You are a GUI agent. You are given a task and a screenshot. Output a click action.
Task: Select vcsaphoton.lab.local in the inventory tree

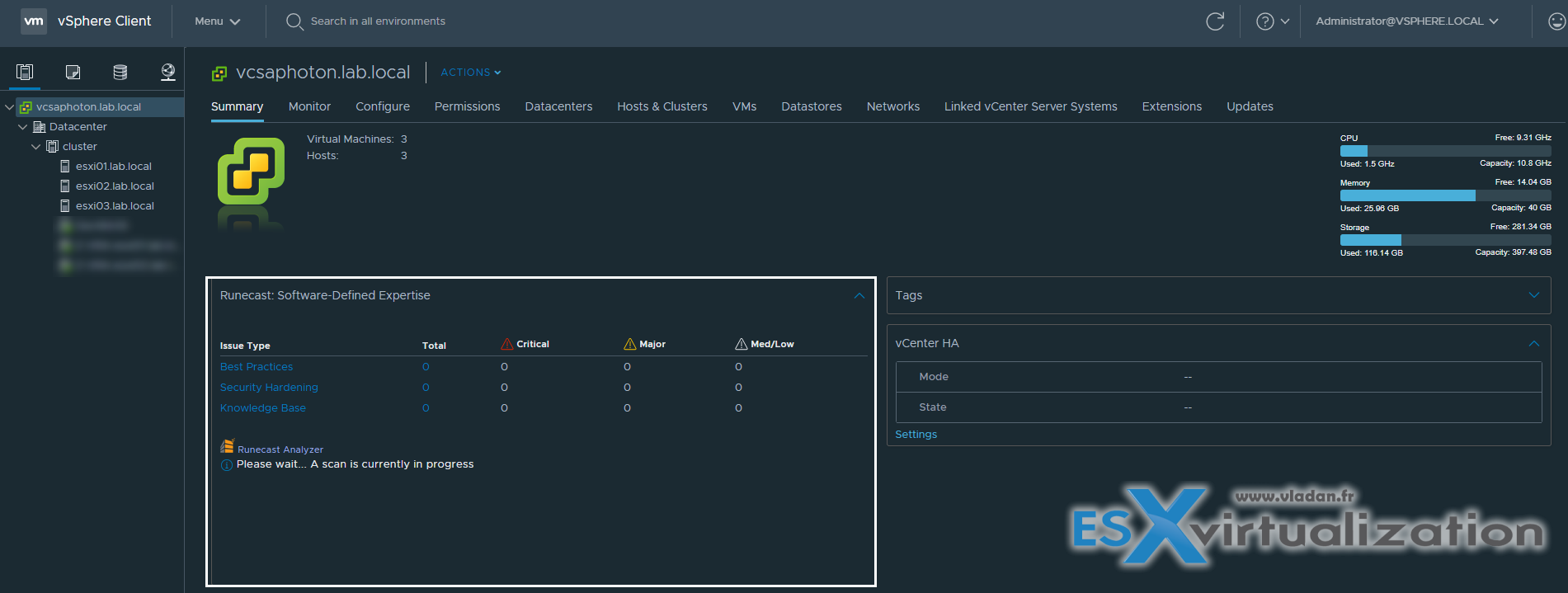click(88, 106)
